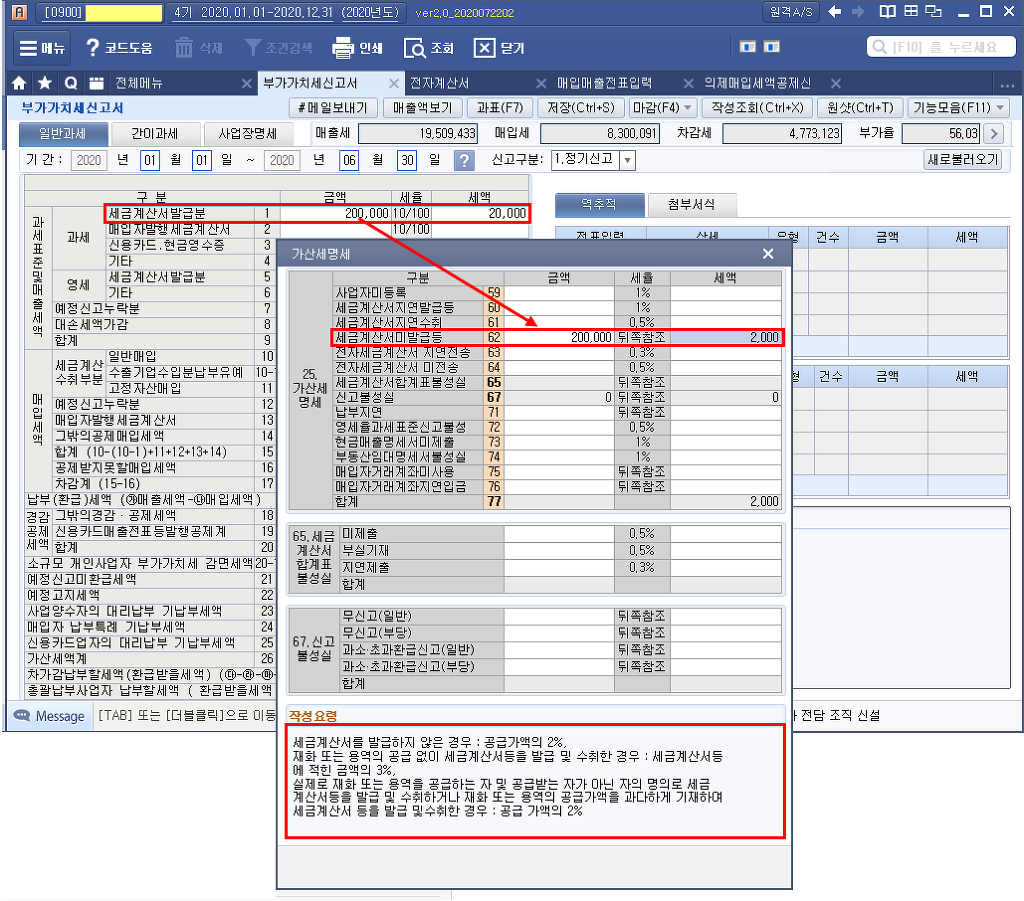Screen dimensions: 1024x901
Task: Click the 매출액보기 button
Action: [x=423, y=108]
